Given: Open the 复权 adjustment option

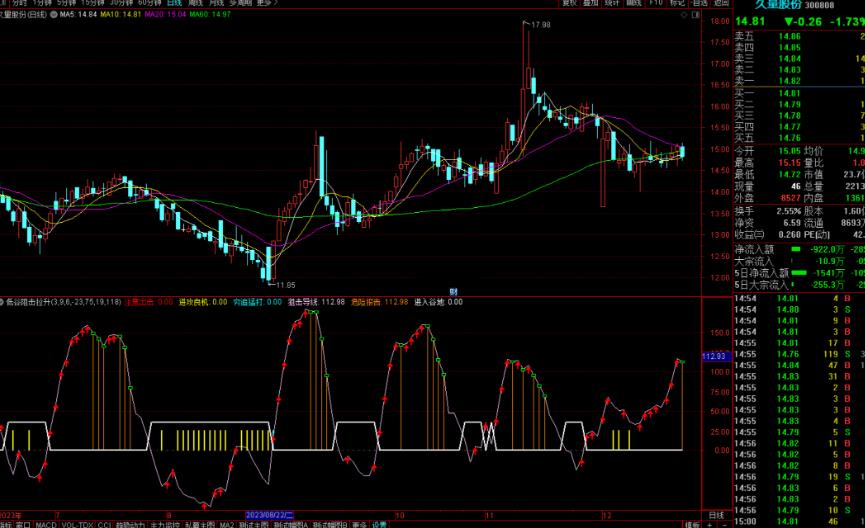Looking at the screenshot, I should click(569, 3).
